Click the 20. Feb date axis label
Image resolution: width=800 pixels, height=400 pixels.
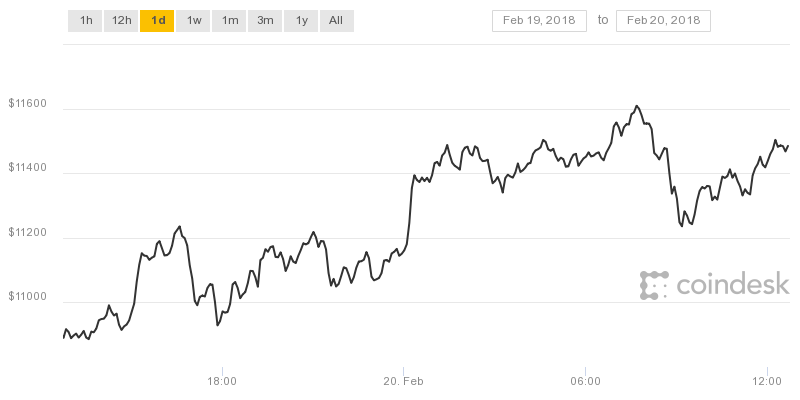coord(404,381)
